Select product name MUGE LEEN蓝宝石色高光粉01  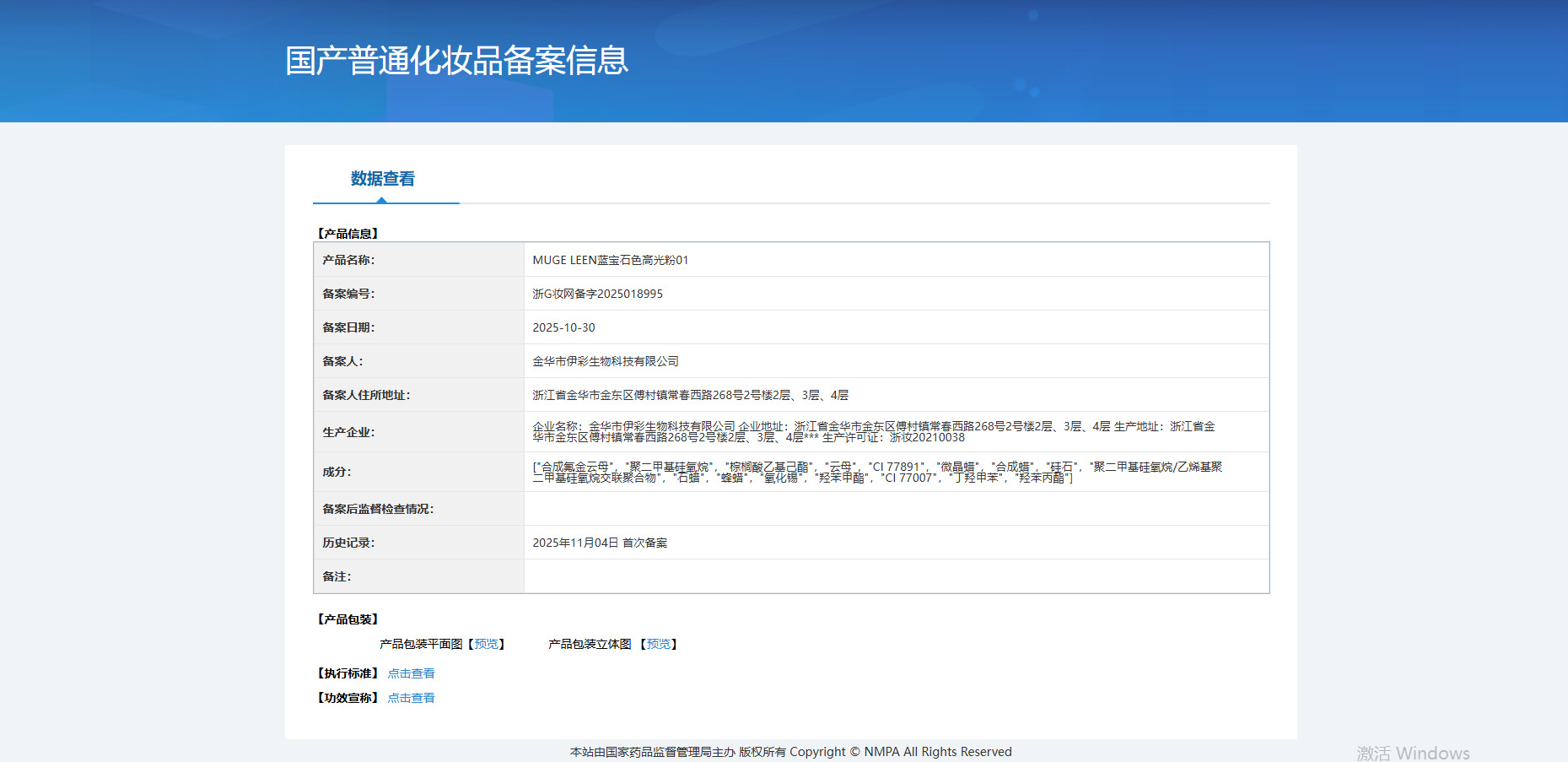pyautogui.click(x=610, y=260)
